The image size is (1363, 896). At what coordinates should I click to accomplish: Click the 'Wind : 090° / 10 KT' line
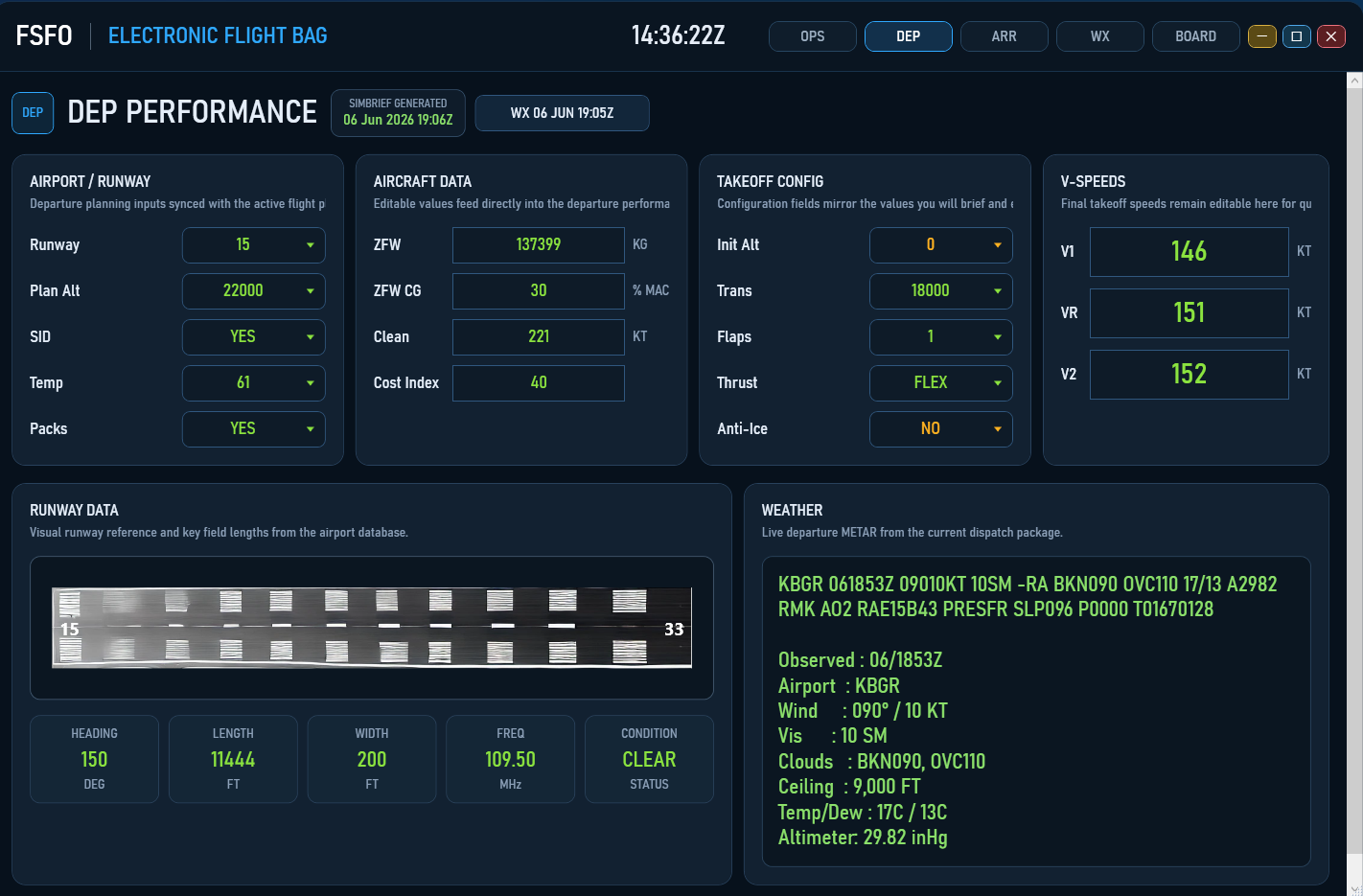863,711
